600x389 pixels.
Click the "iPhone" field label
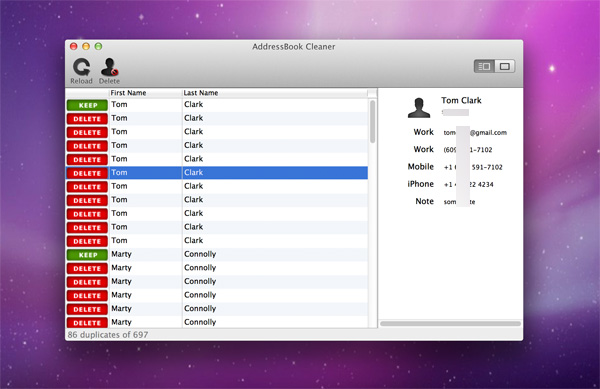(420, 184)
